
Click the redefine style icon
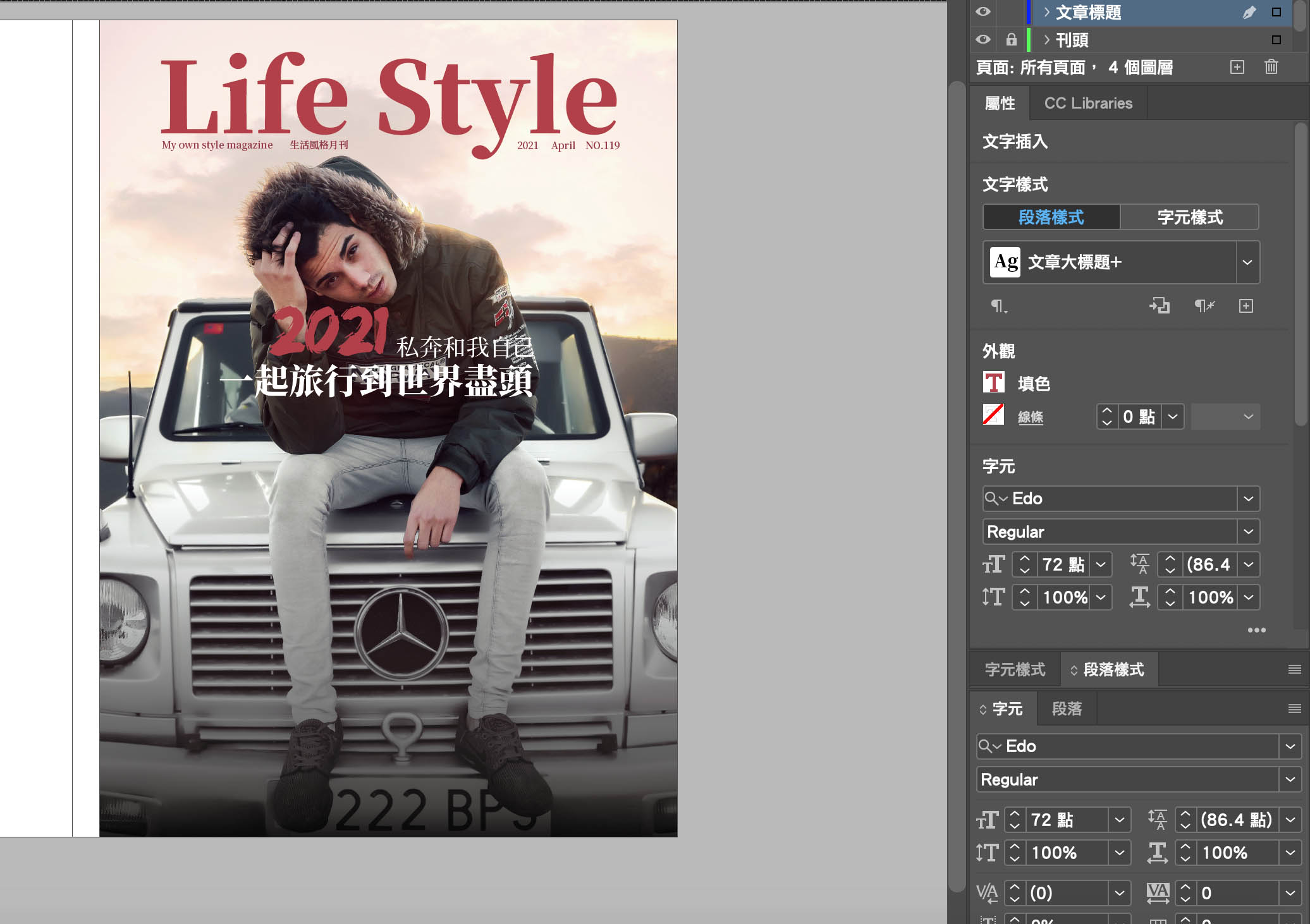(1159, 306)
